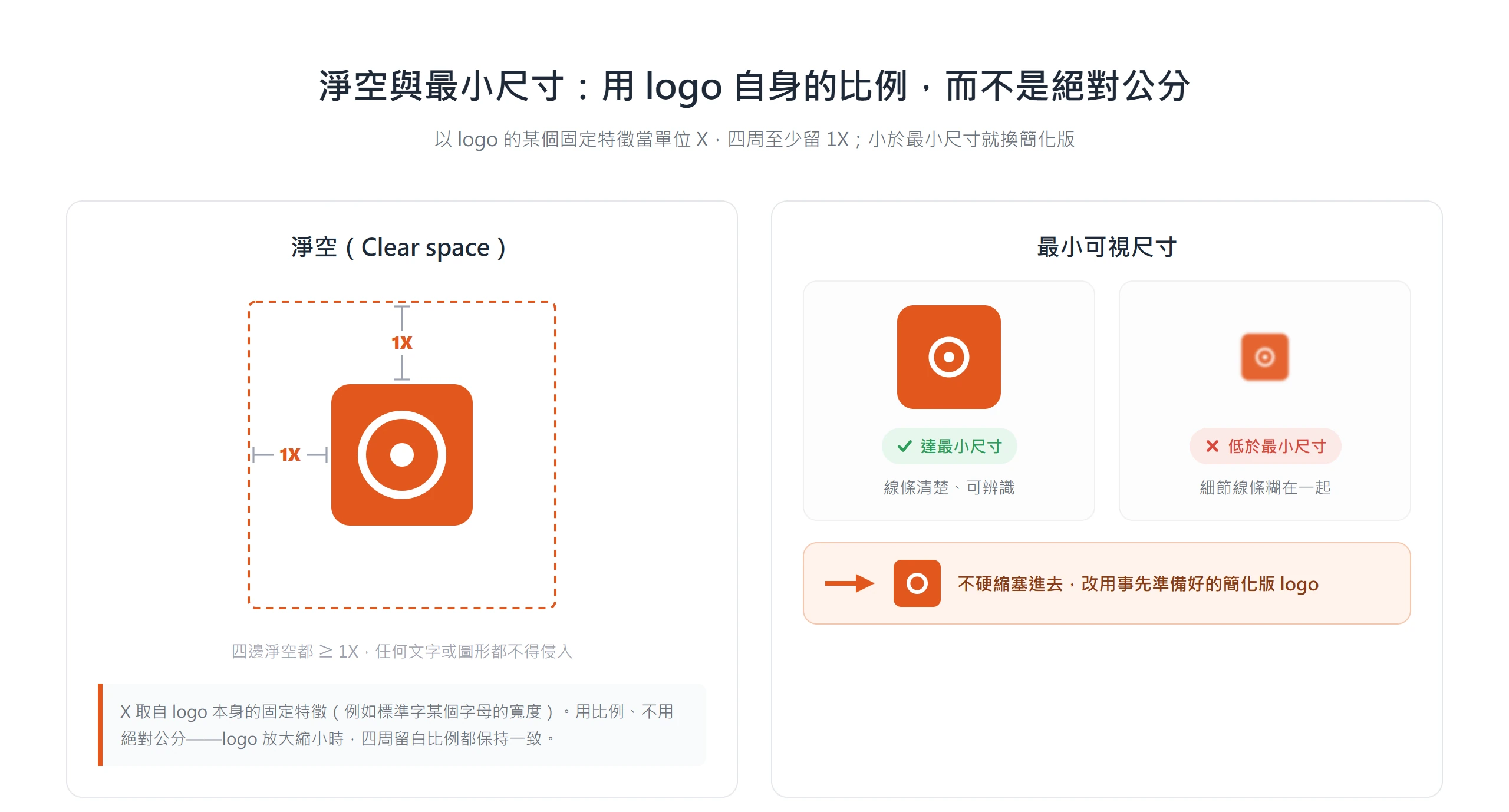This screenshot has width=1509, height=812.
Task: Click the subtitle starting with 以 logo 的某個固定特徵
Action: pos(754,139)
